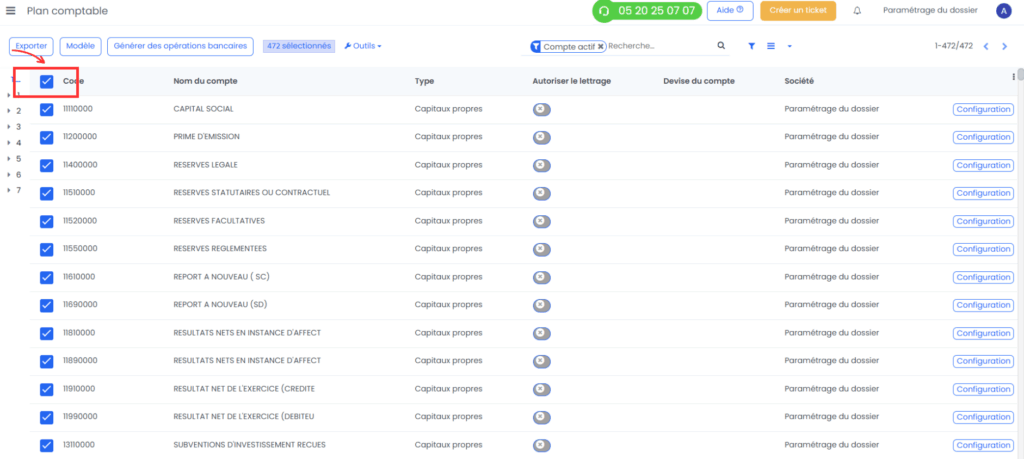
Task: Click account code 11200000
Action: 80,136
